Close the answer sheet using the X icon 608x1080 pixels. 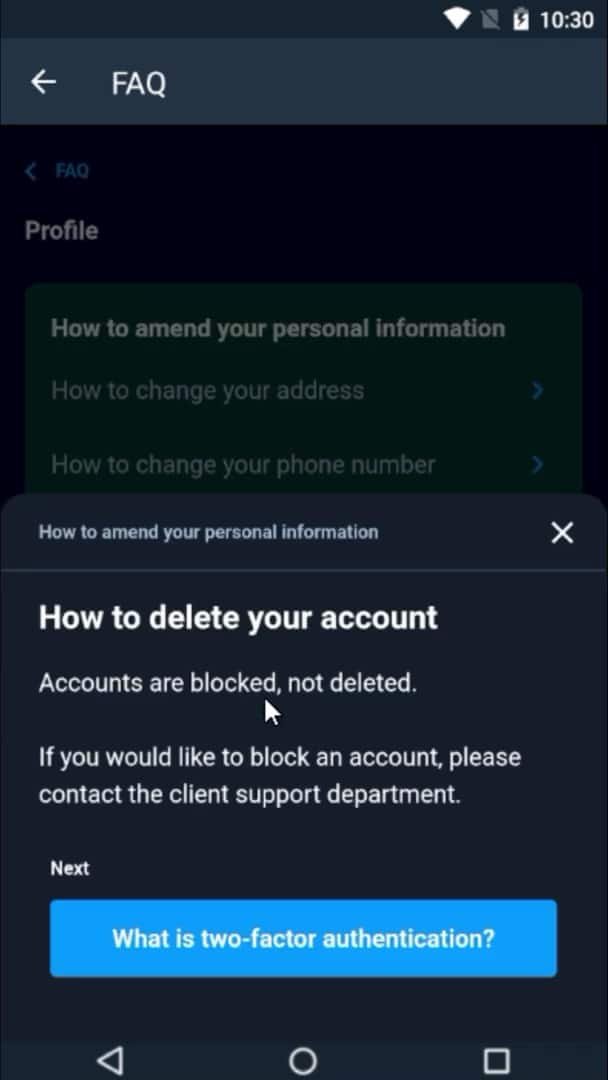[562, 532]
